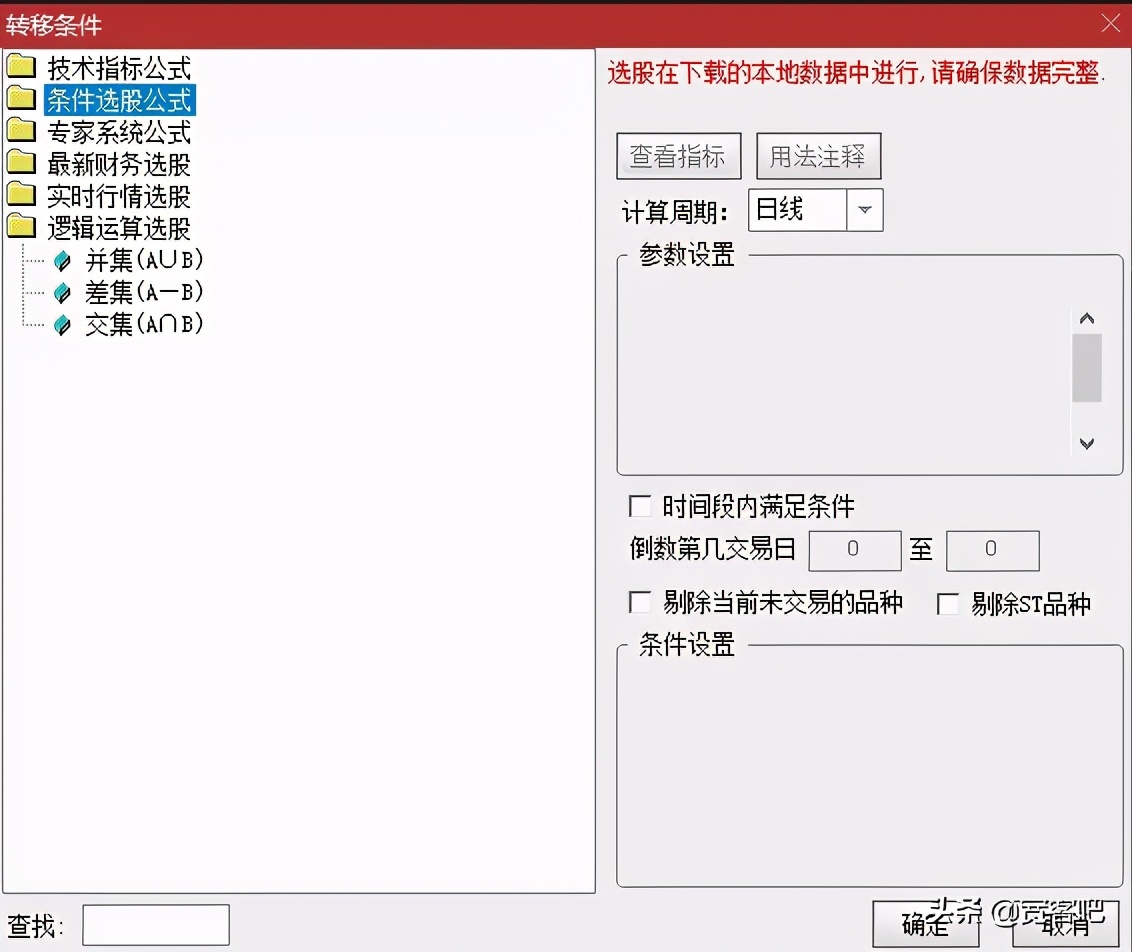Open the 最新财务选股 folder icon
The image size is (1132, 952).
tap(22, 163)
